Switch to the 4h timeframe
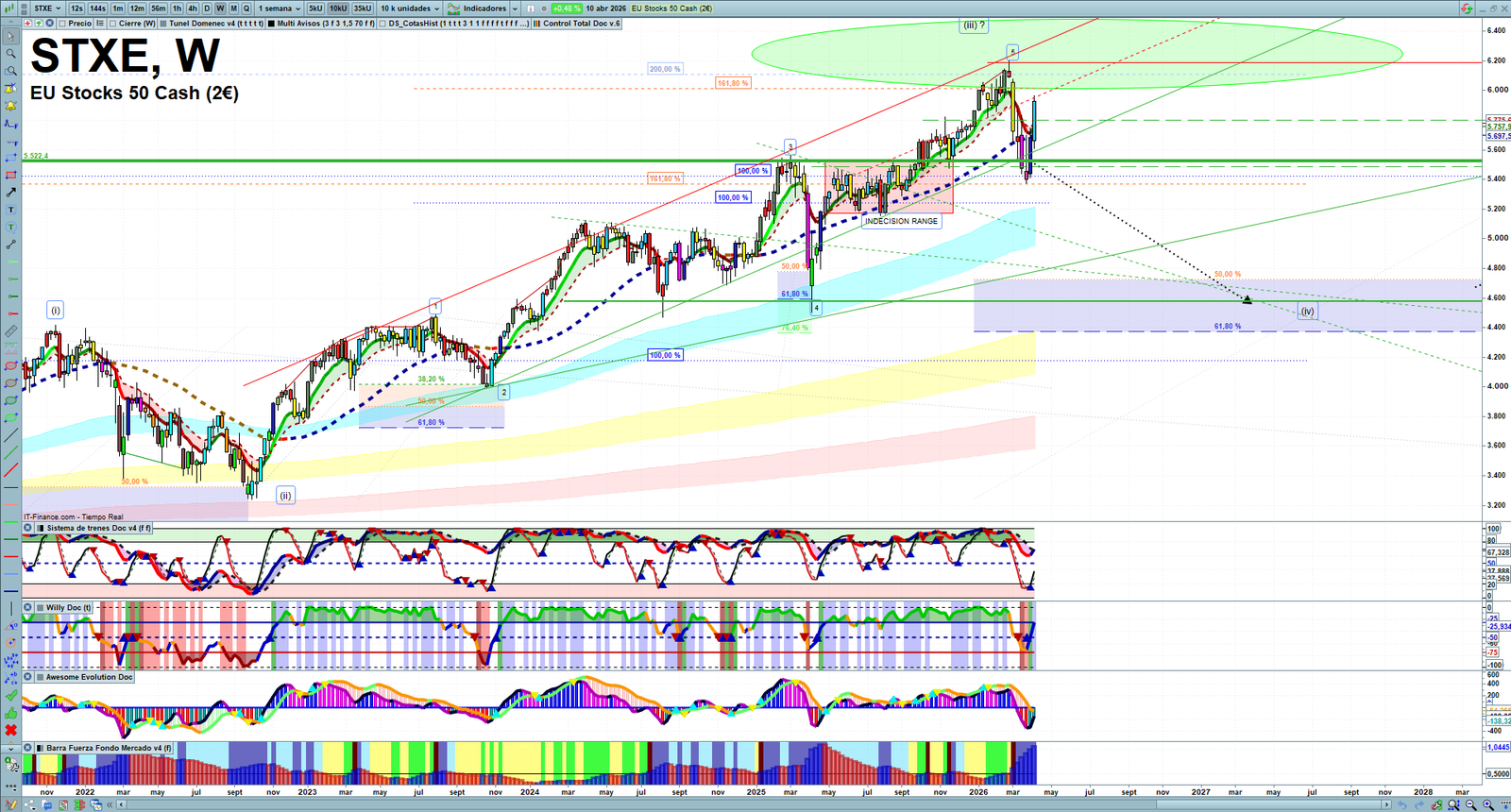Image resolution: width=1511 pixels, height=812 pixels. point(193,8)
